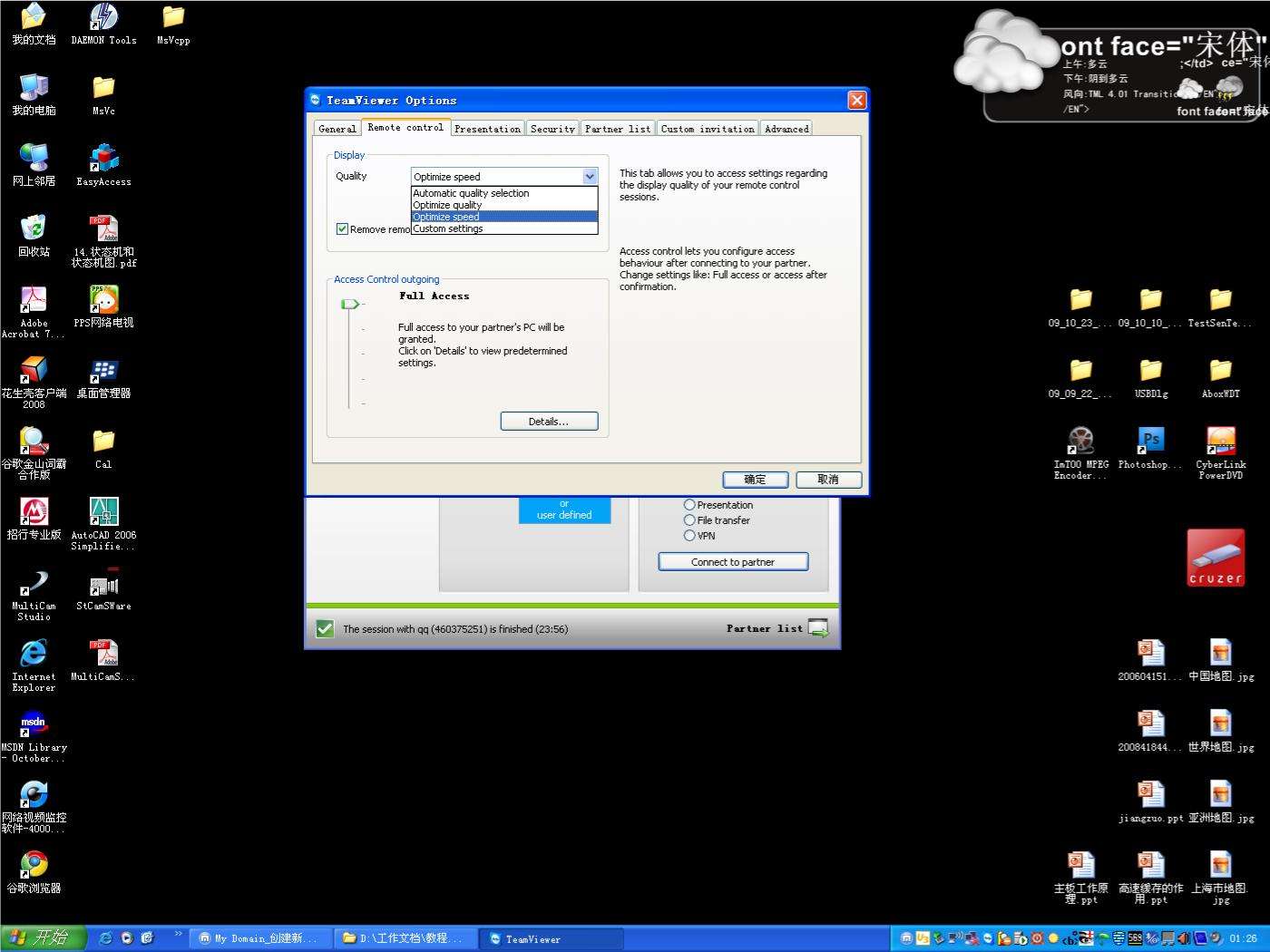1270x952 pixels.
Task: Close the TeamViewer Options dialog
Action: point(856,100)
